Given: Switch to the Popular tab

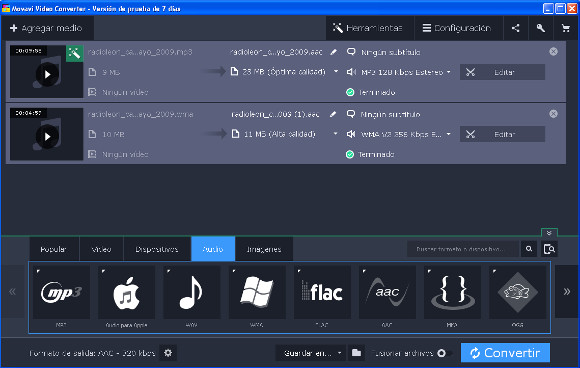Looking at the screenshot, I should [54, 249].
